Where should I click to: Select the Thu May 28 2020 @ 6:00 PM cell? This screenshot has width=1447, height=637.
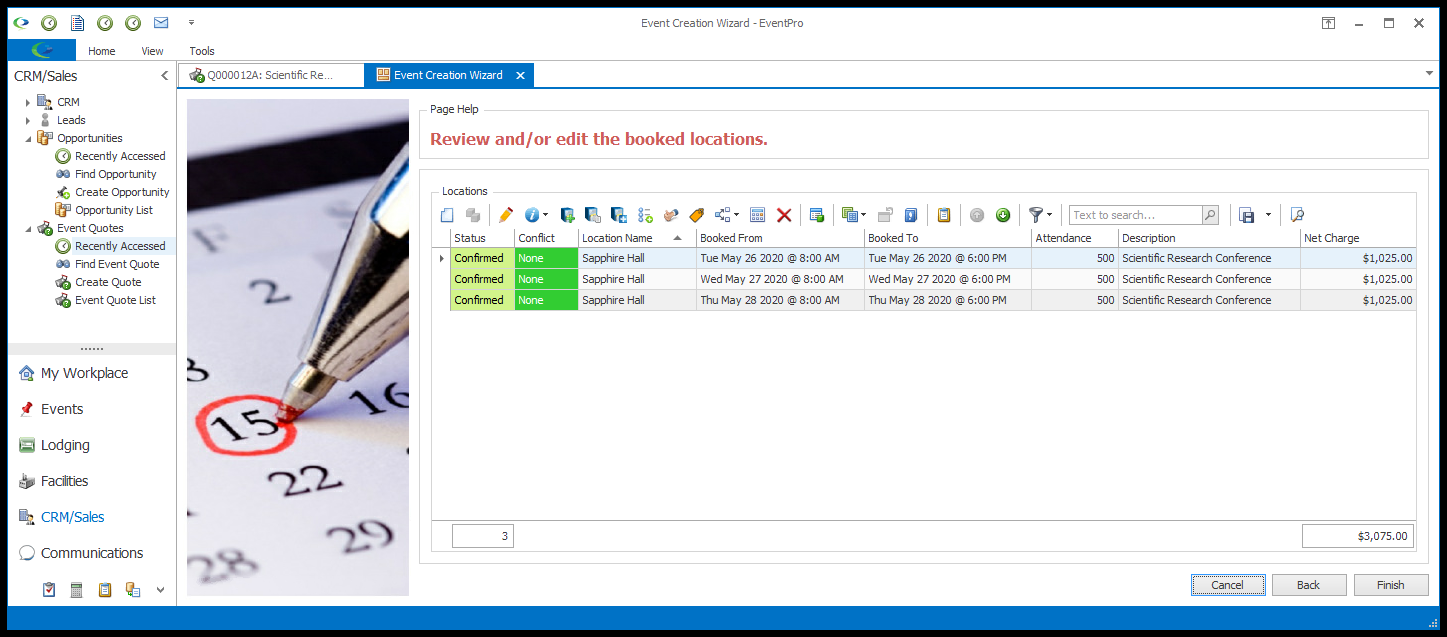(x=948, y=300)
